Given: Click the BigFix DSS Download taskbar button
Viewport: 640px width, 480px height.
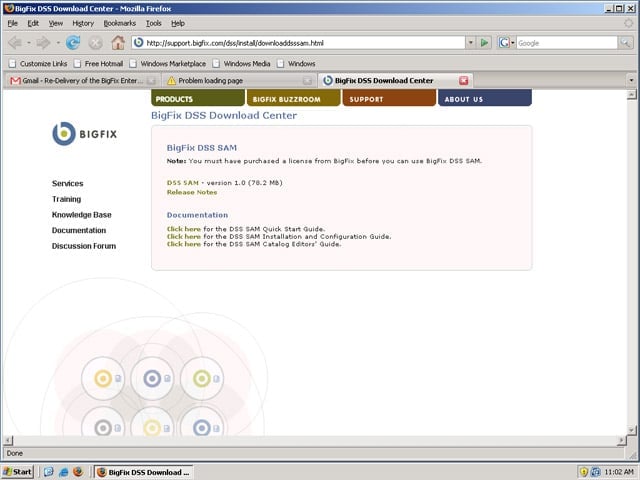Looking at the screenshot, I should point(144,472).
